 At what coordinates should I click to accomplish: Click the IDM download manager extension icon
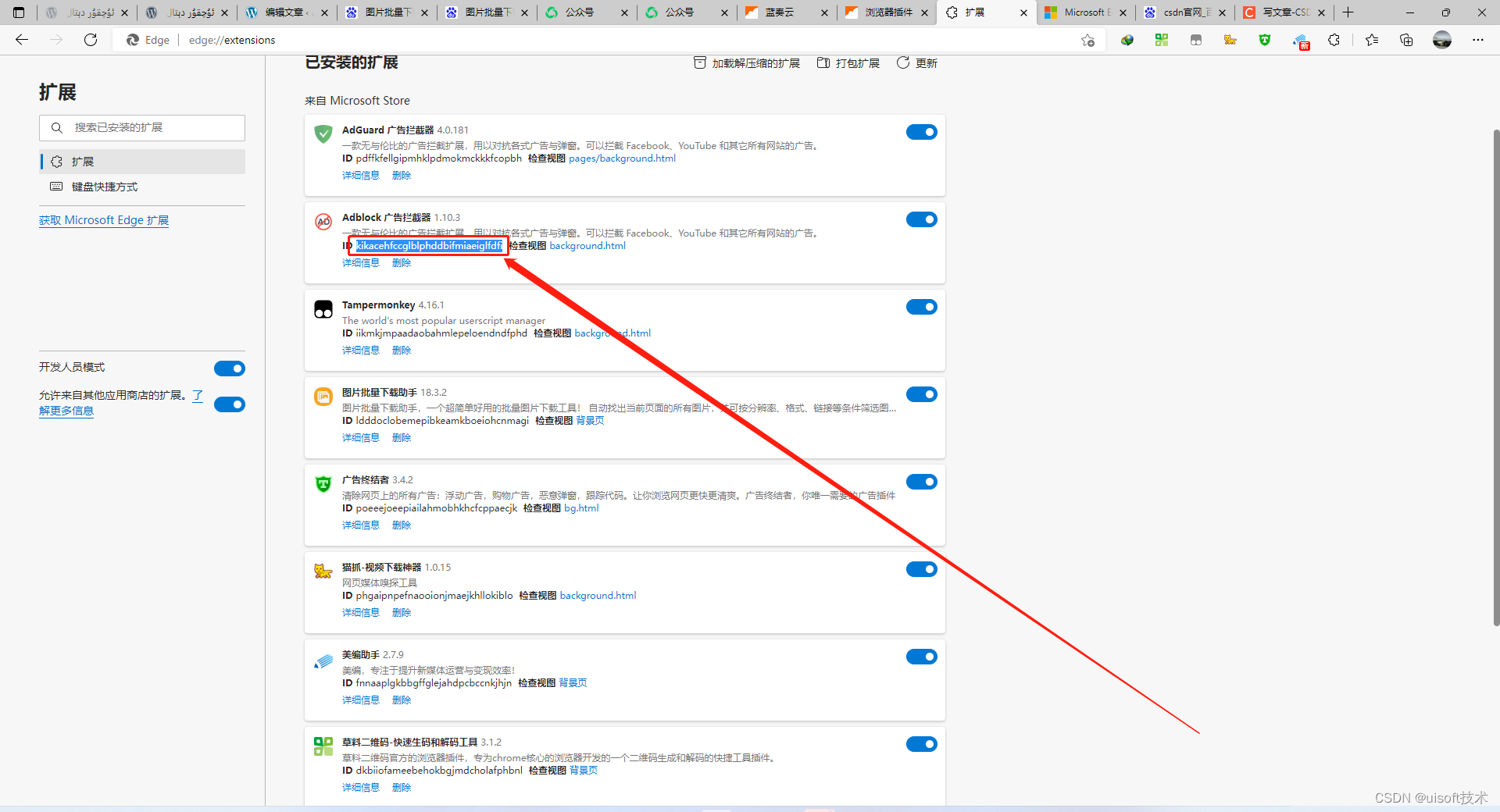tap(1127, 40)
